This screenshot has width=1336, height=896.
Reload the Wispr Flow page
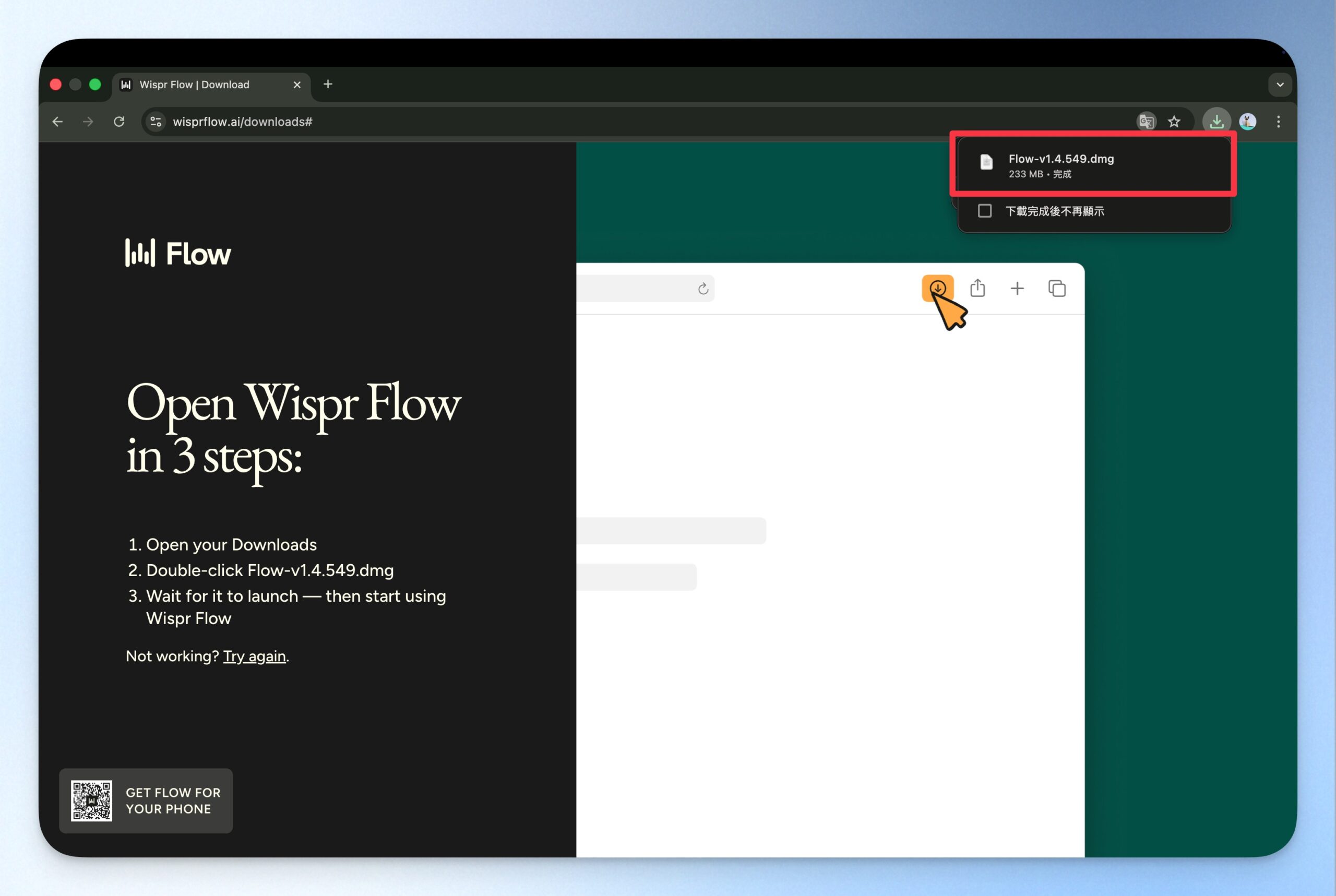pos(119,122)
